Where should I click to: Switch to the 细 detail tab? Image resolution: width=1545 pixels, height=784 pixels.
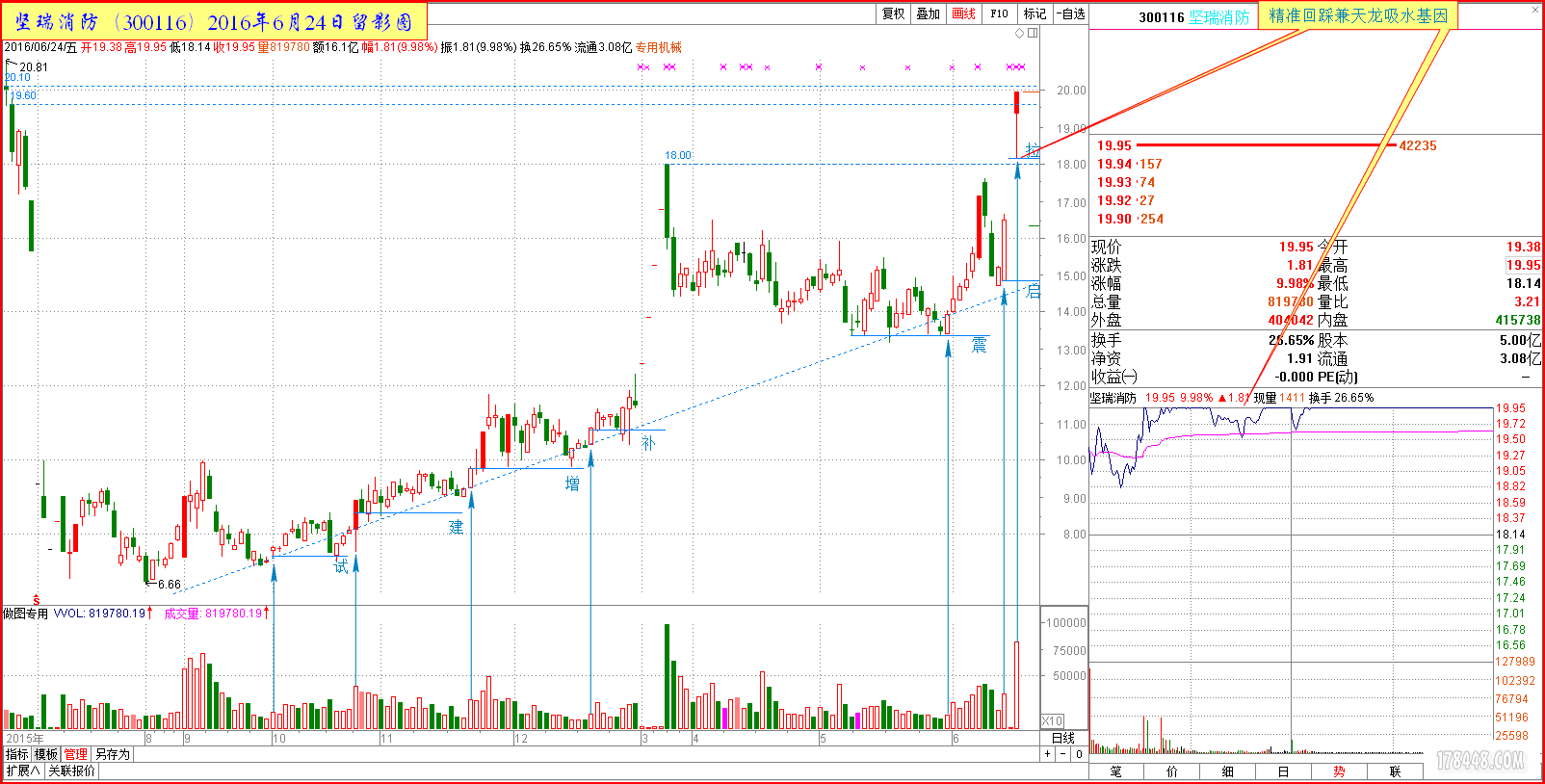(1228, 771)
